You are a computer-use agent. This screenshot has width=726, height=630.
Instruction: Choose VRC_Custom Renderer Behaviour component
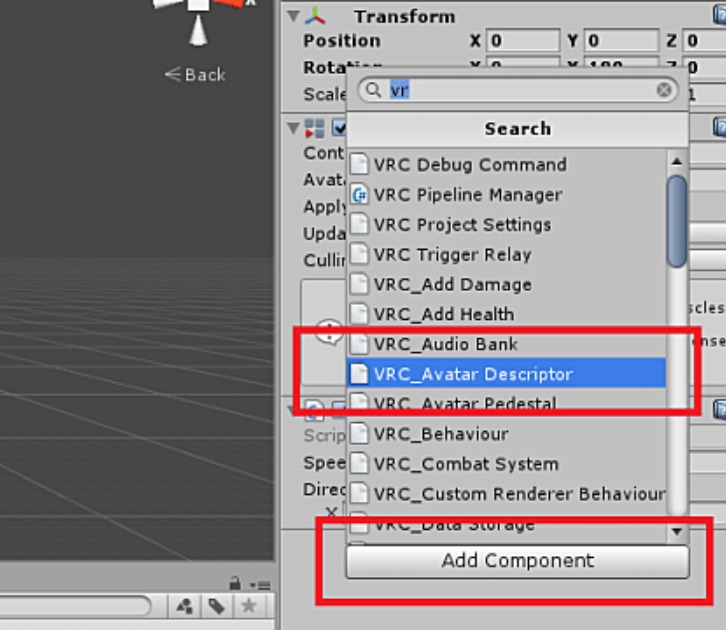click(507, 494)
